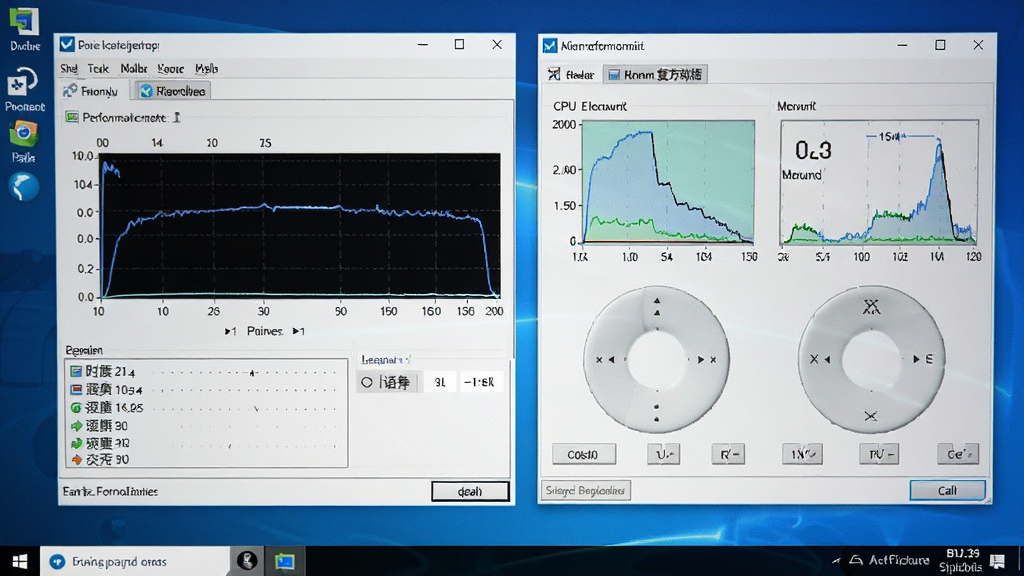
Task: Open the Pnonect desktop shortcut
Action: [x=24, y=89]
